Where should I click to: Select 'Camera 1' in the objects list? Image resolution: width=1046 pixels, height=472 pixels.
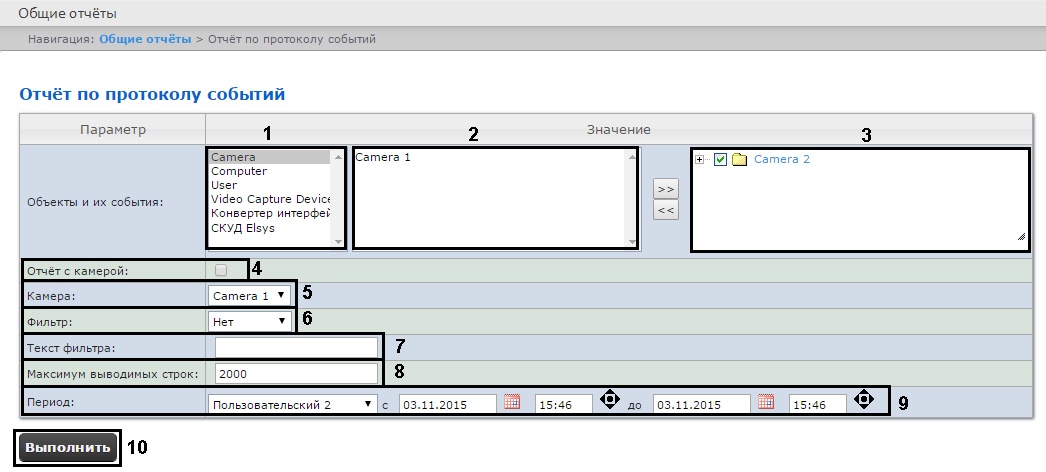click(384, 158)
